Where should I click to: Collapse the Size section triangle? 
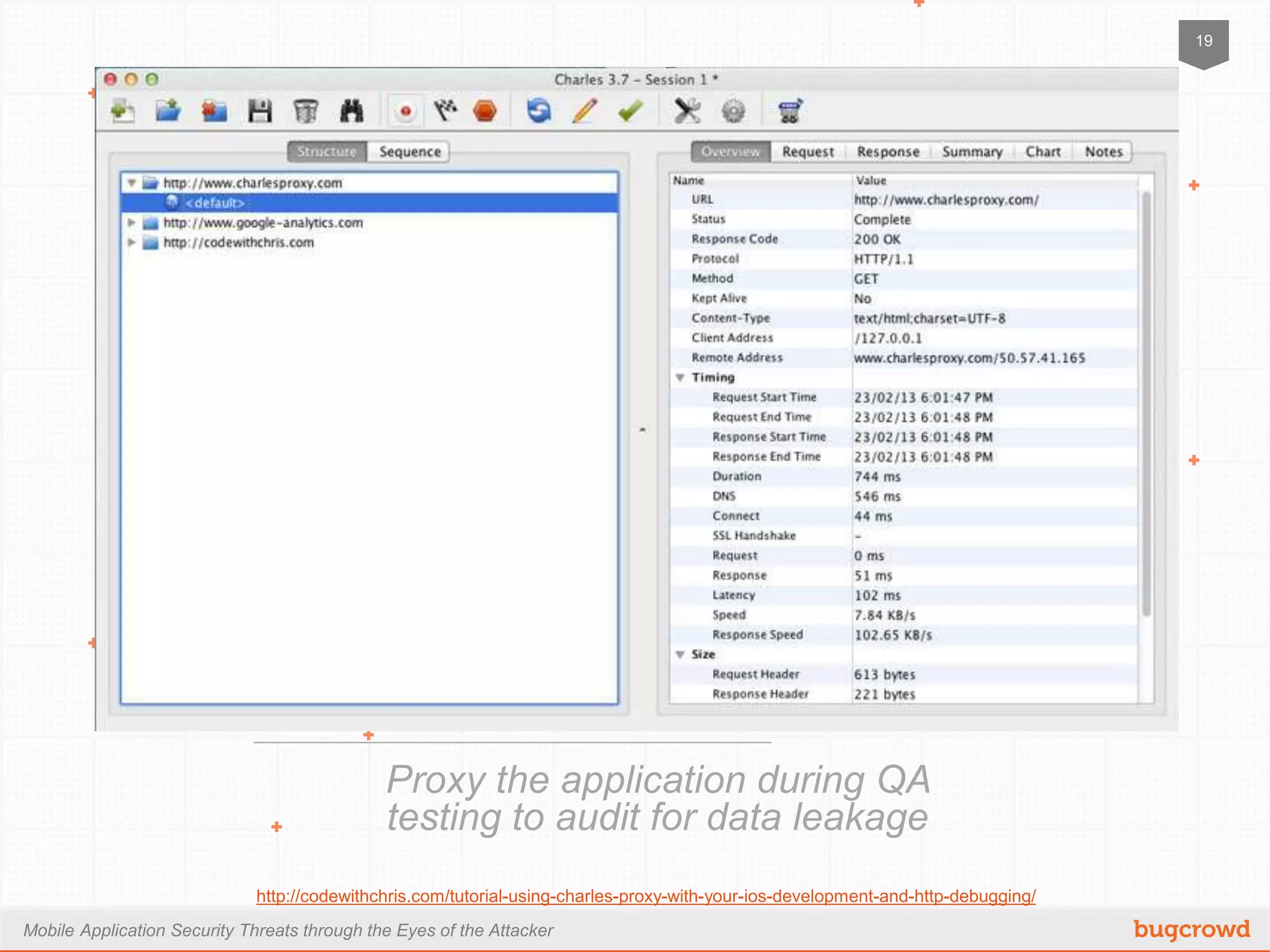[680, 654]
